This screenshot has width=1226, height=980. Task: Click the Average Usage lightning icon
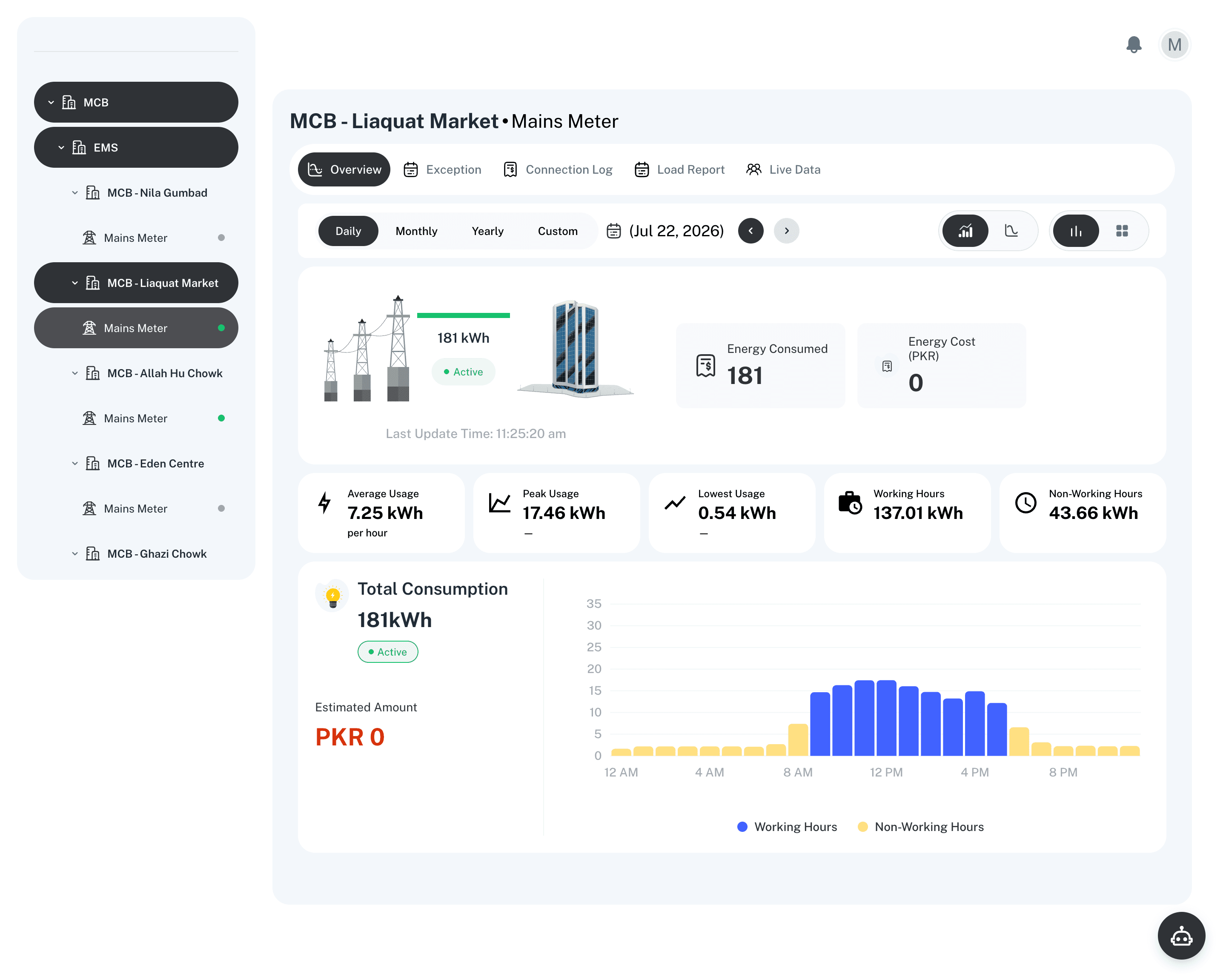pos(324,503)
